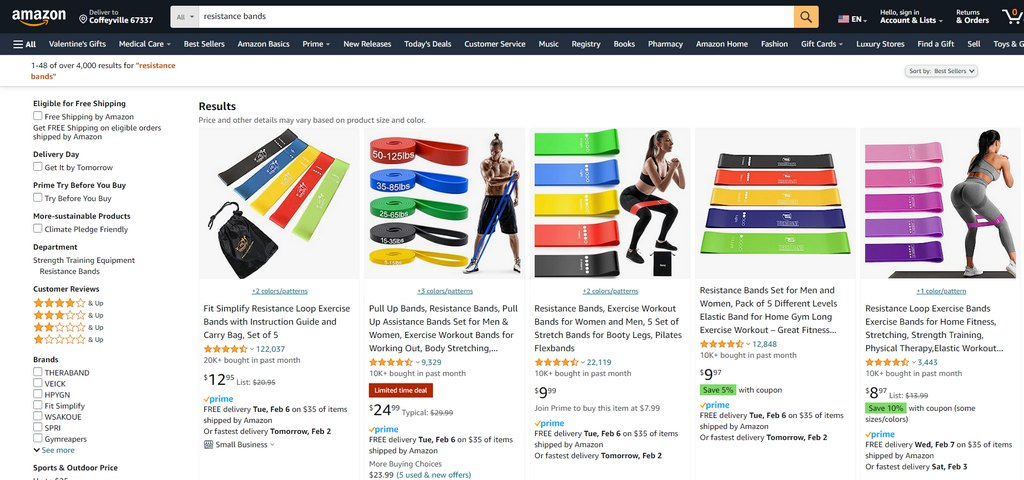Select Best Sellers in navigation bar
The height and width of the screenshot is (480, 1024).
[204, 44]
